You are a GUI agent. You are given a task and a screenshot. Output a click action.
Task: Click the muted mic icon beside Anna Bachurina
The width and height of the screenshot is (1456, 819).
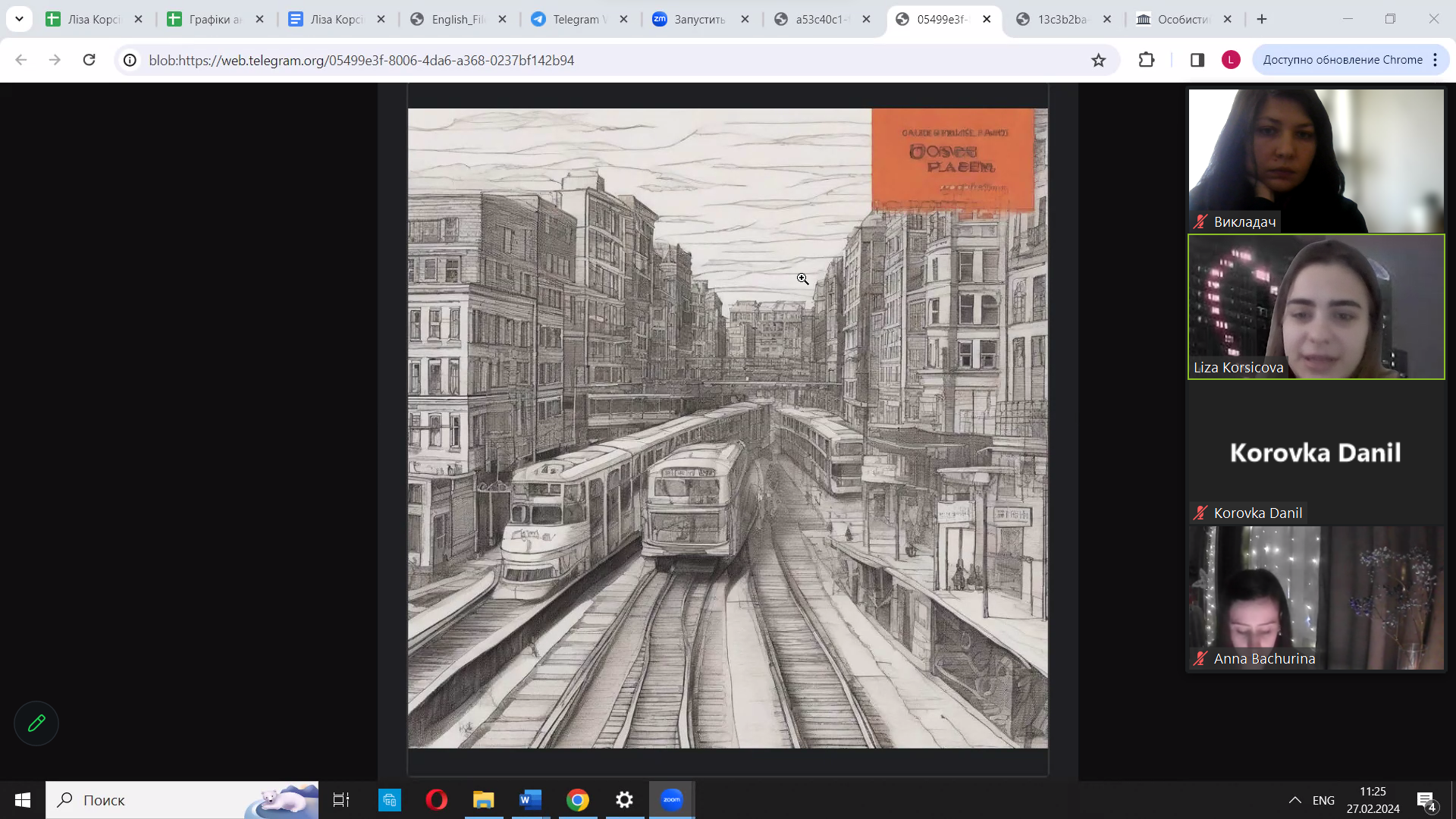coord(1200,658)
